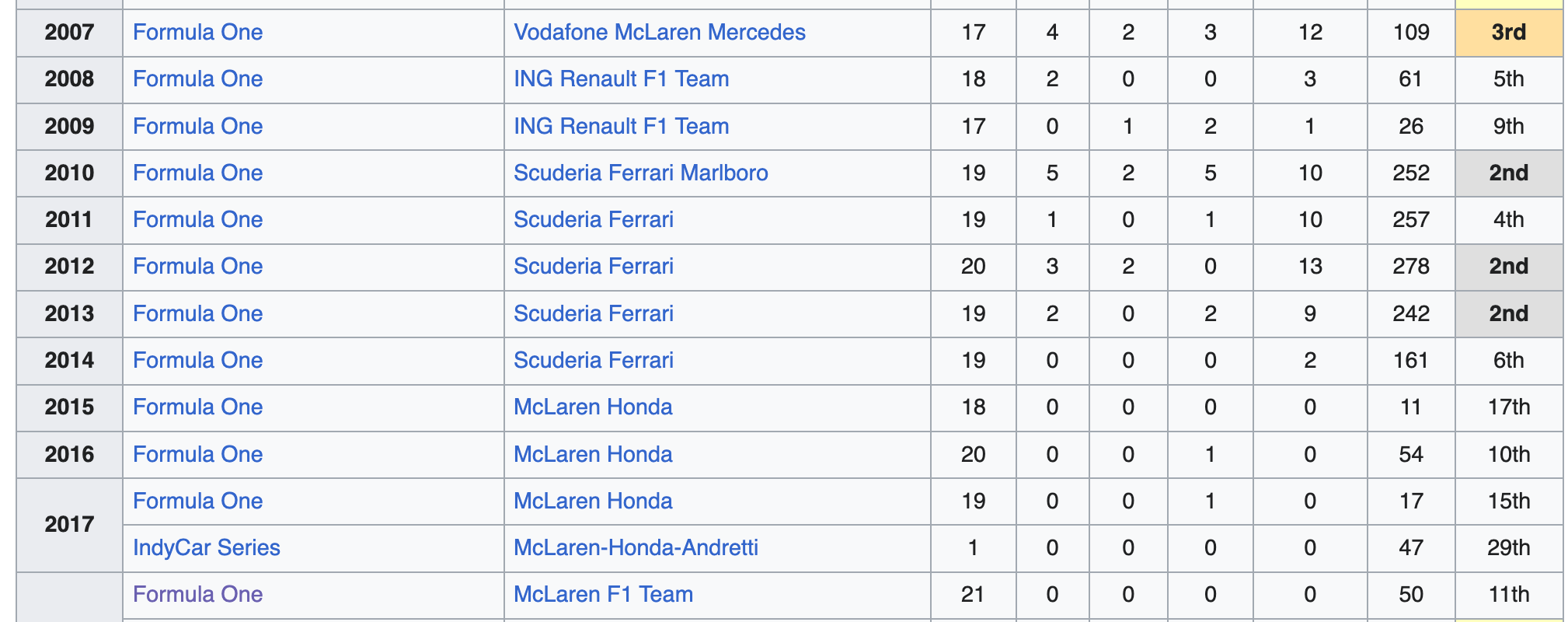Open Scuderia Ferrari Marlboro link in 2010 row

(x=640, y=173)
